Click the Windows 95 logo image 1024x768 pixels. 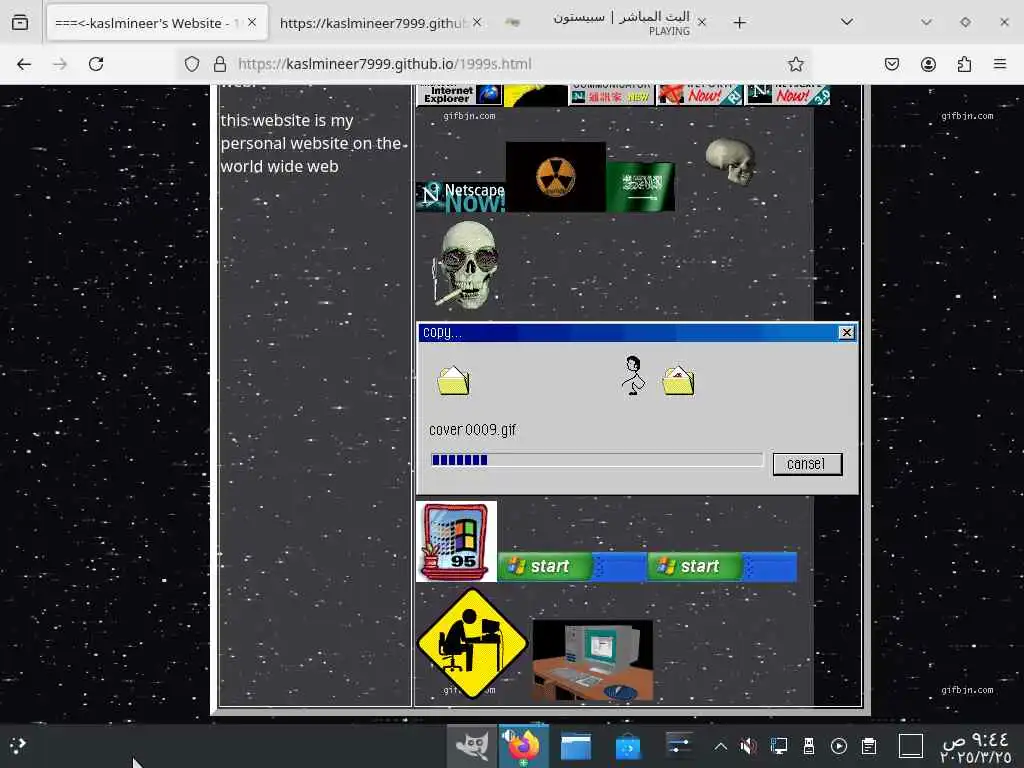point(456,541)
